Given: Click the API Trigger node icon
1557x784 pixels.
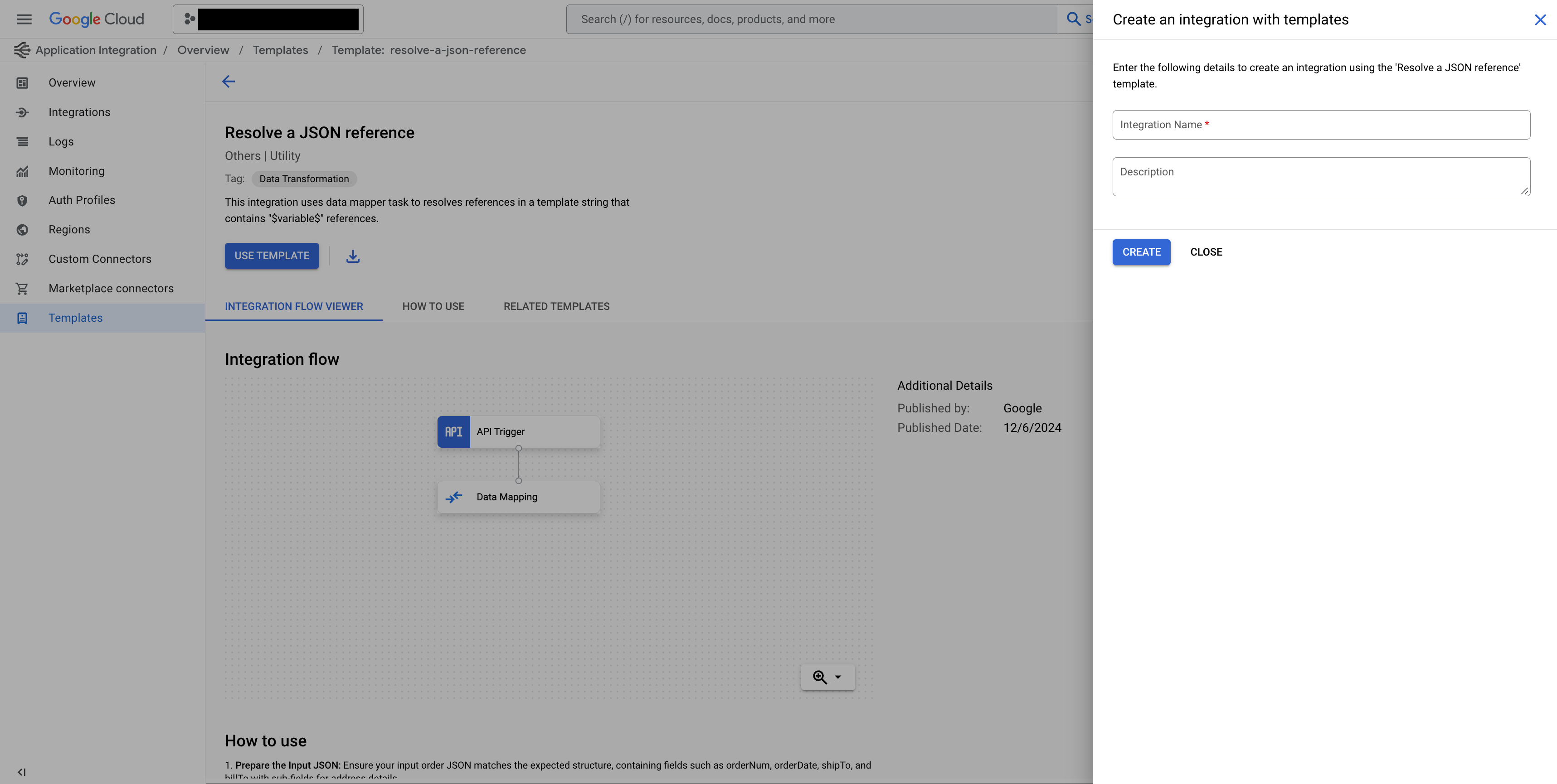Looking at the screenshot, I should tap(453, 431).
